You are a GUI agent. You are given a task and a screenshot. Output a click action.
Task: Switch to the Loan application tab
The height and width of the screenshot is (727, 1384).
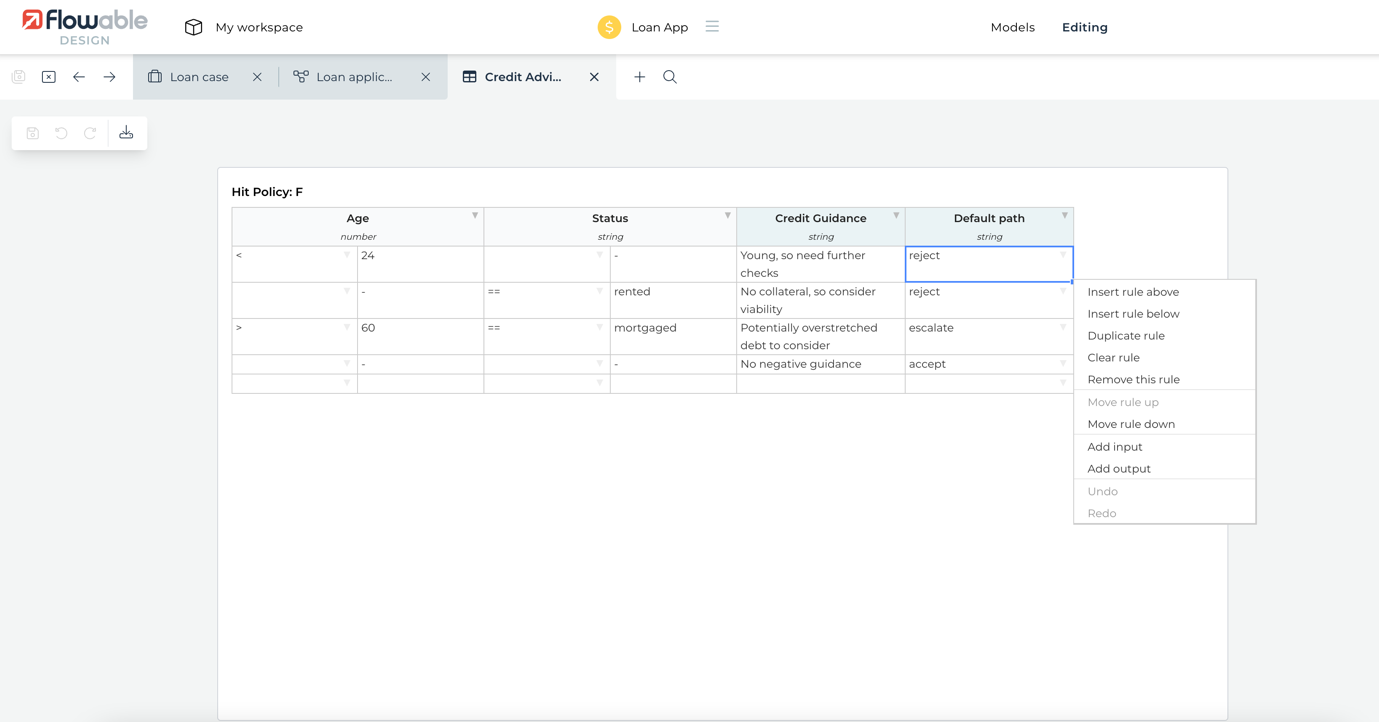[x=354, y=77]
